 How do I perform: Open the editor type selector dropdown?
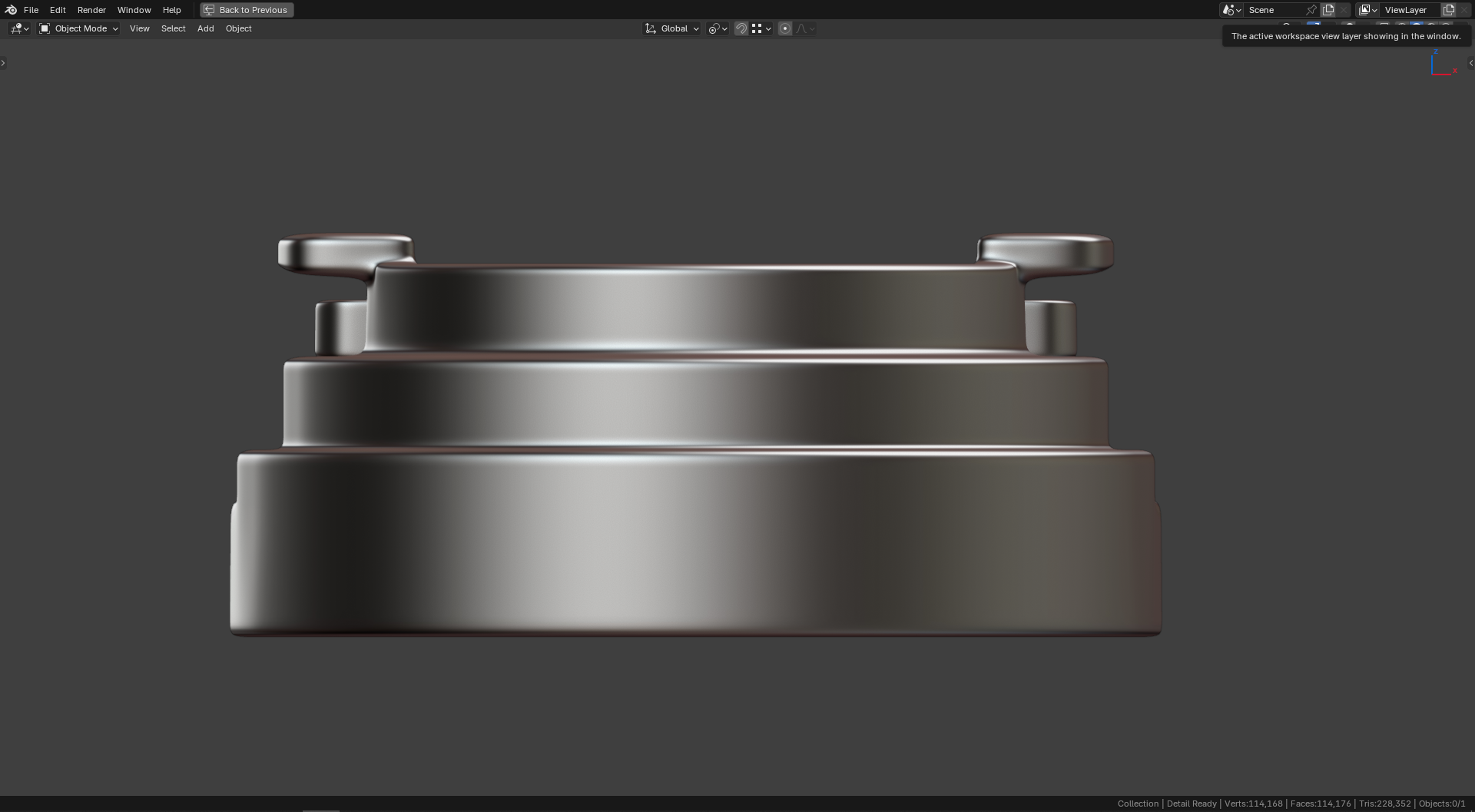point(19,28)
